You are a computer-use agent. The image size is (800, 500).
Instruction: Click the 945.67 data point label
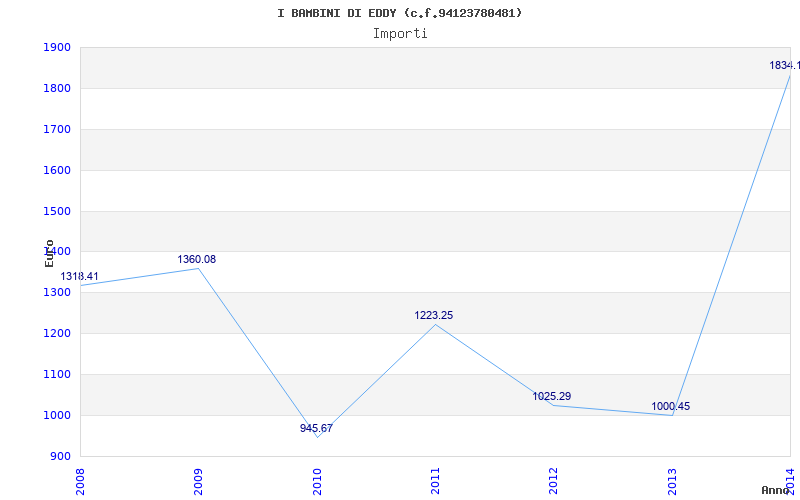[316, 429]
